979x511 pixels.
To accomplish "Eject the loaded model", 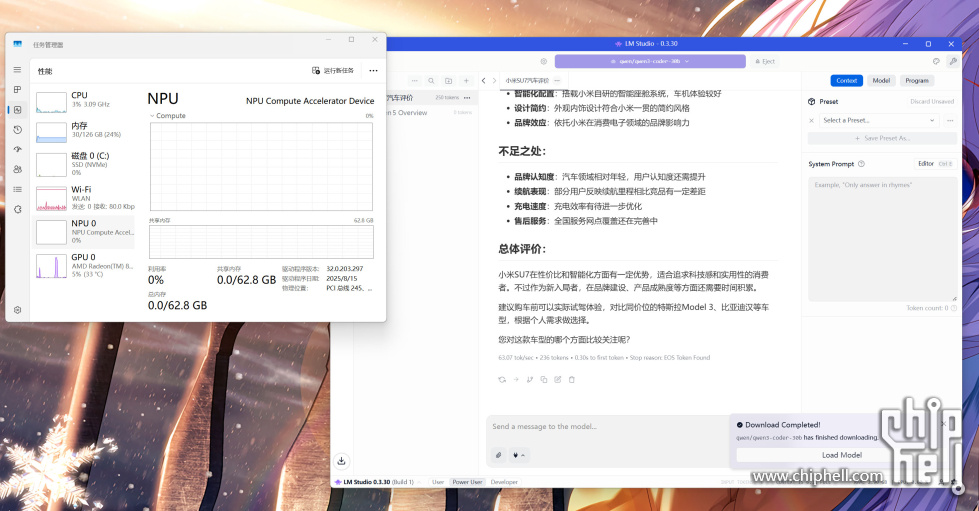I will click(x=764, y=61).
